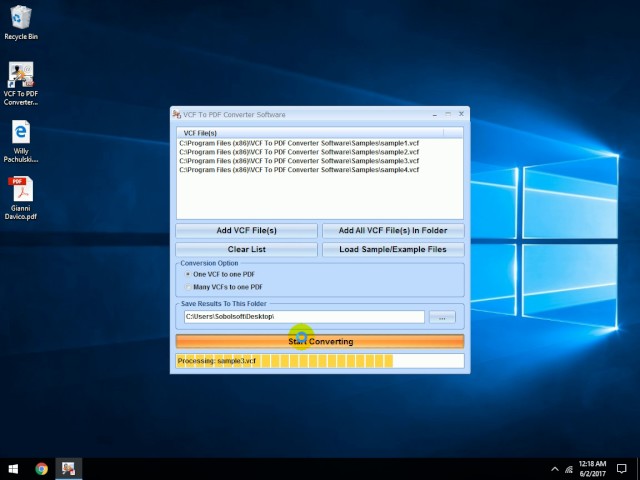The image size is (640, 480).
Task: Open VCF To PDF Converter desktop shortcut
Action: (21, 84)
